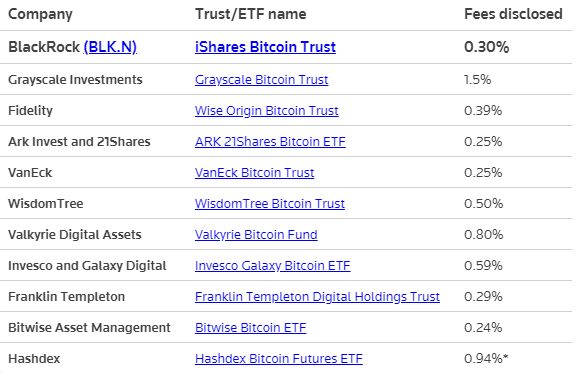Viewport: 580px width, 379px height.
Task: Open Wise Origin Bitcoin Trust link
Action: (267, 111)
